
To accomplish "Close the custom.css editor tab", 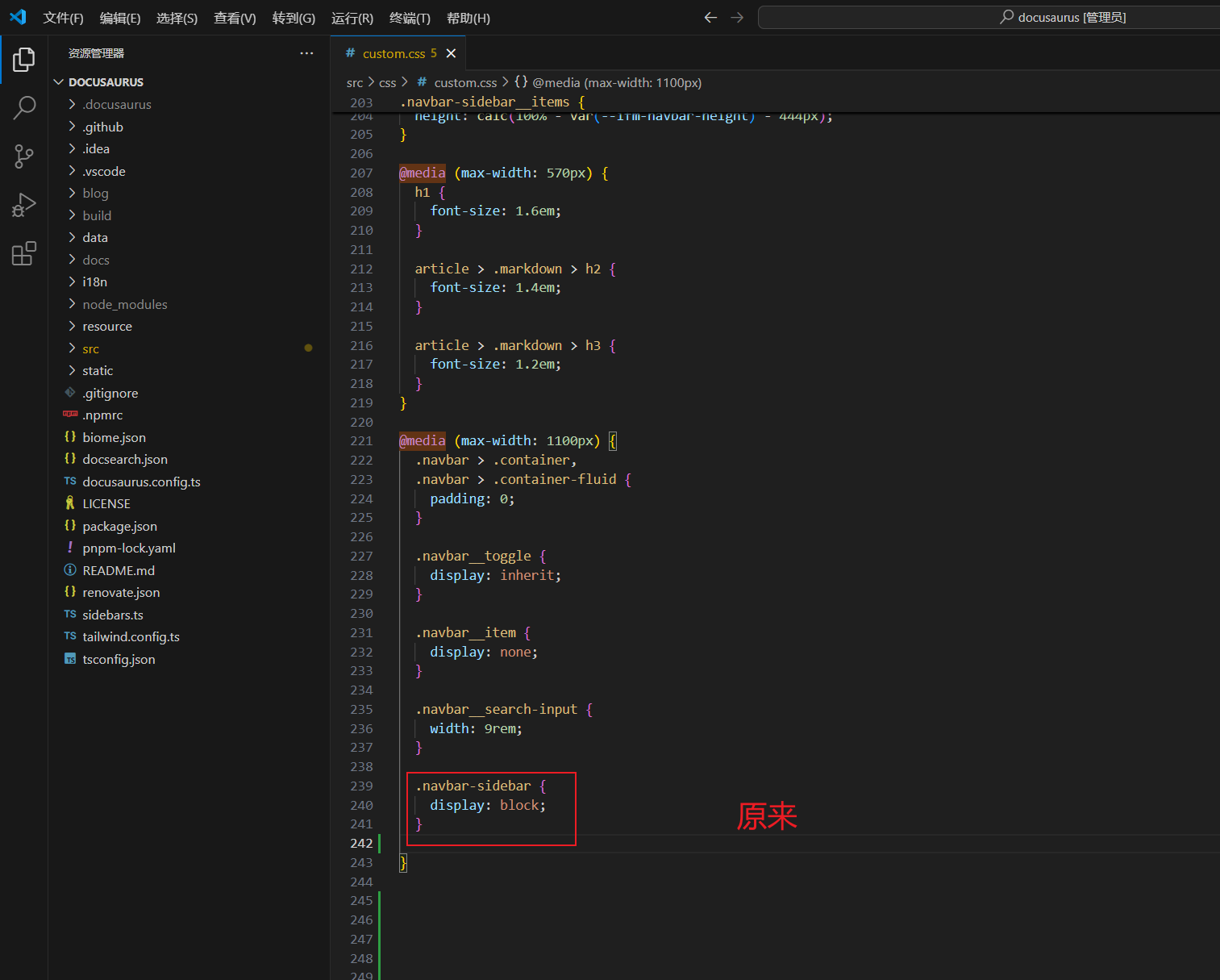I will tap(451, 53).
